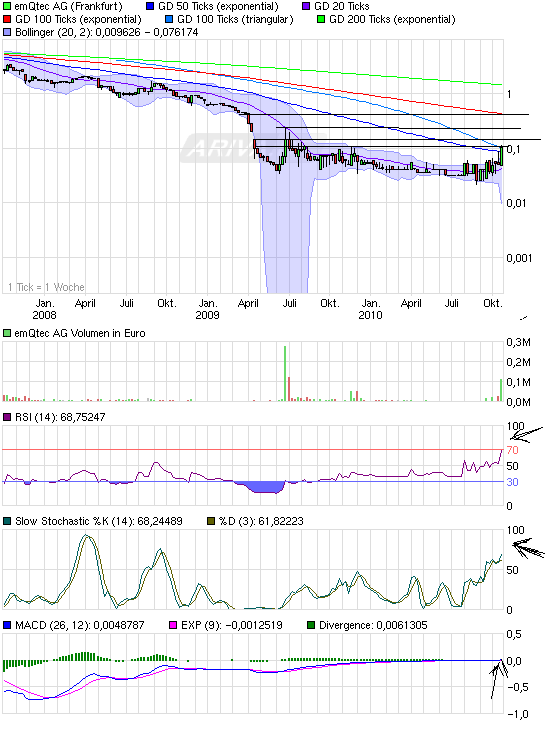Click the price axis value '0,001'
Viewport: 545px width, 748px height.
[519, 259]
